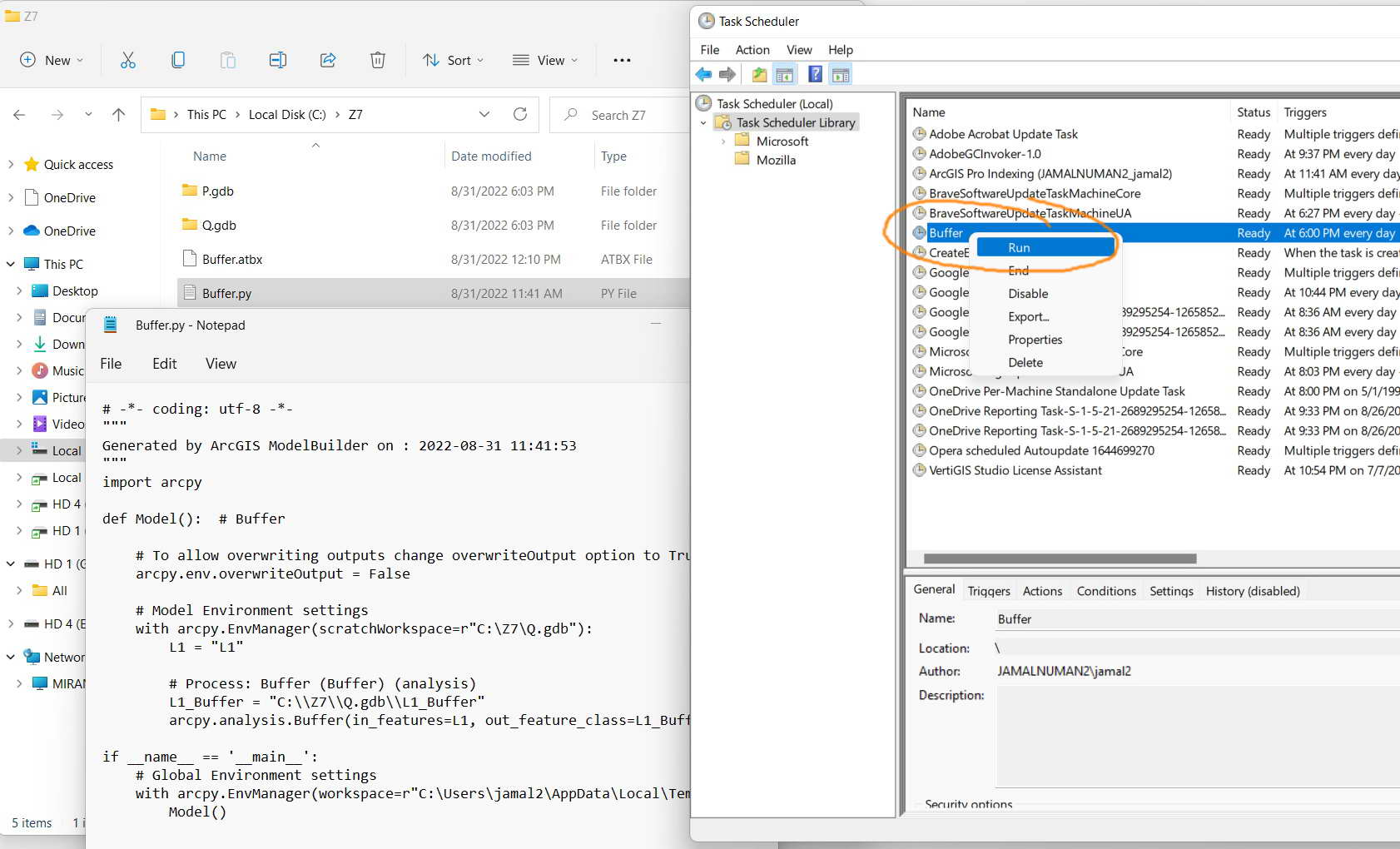The width and height of the screenshot is (1400, 849).
Task: Switch to the Triggers tab
Action: tap(988, 591)
